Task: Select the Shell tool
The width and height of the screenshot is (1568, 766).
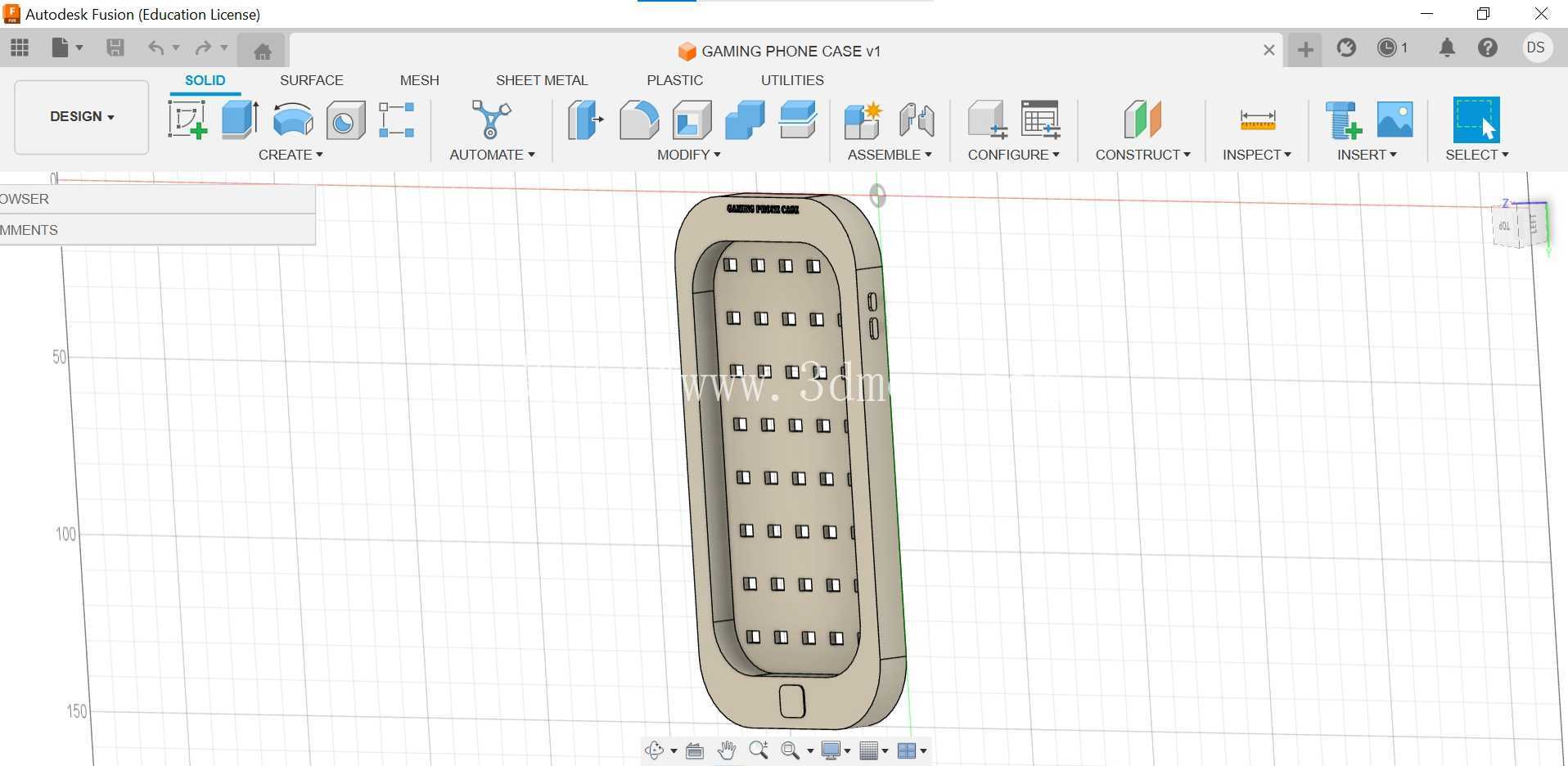Action: point(692,119)
